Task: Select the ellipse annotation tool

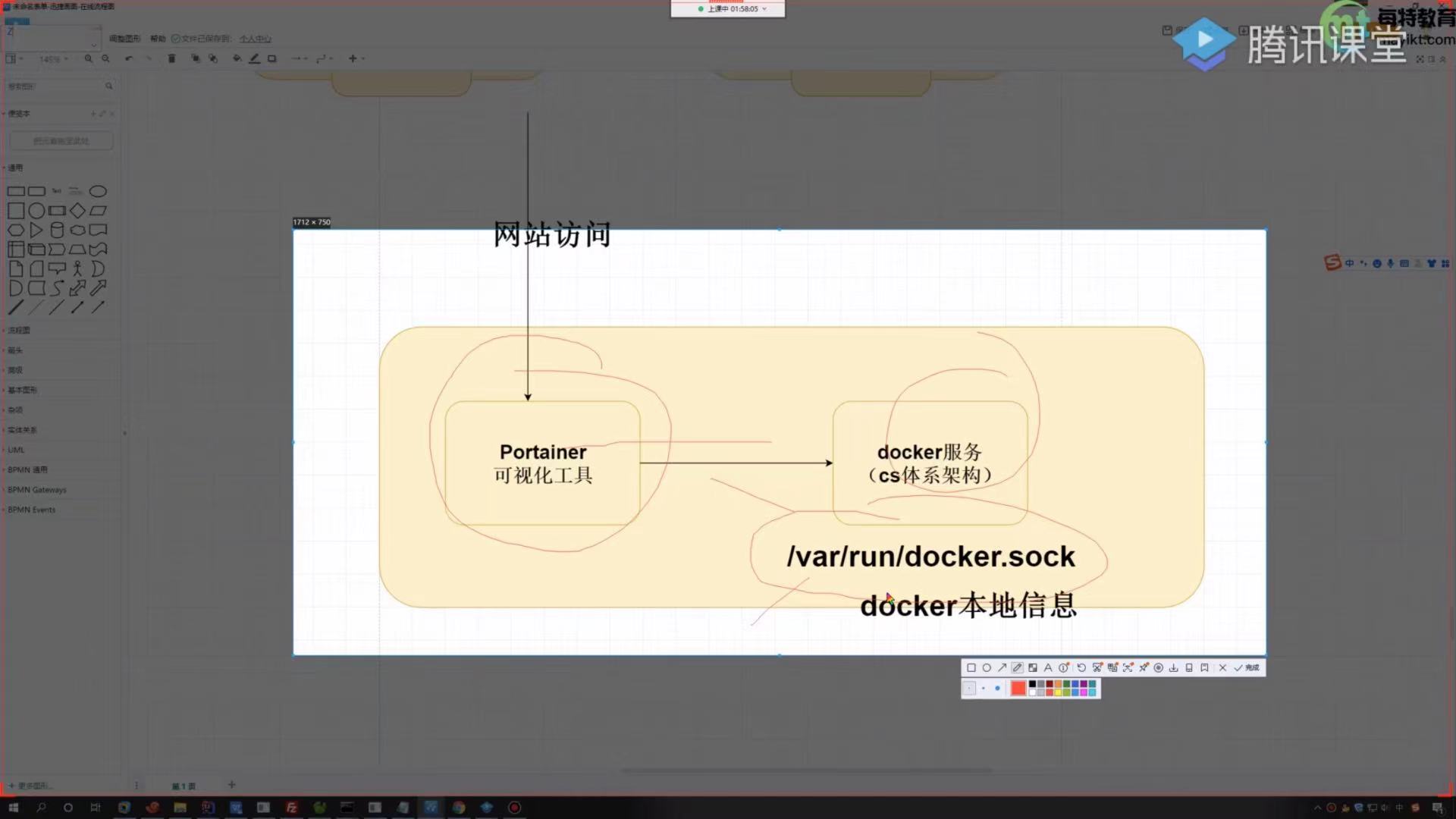Action: tap(987, 668)
